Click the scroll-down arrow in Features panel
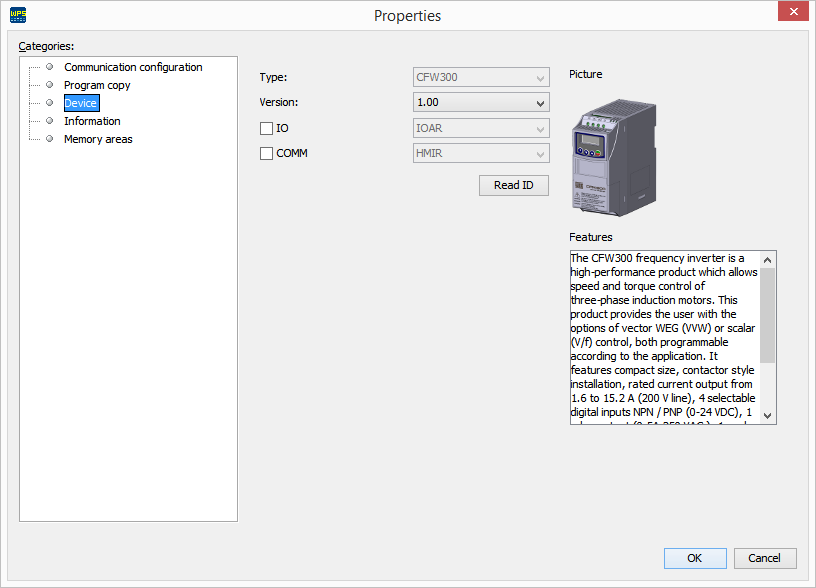Image resolution: width=816 pixels, height=588 pixels. pyautogui.click(x=767, y=415)
